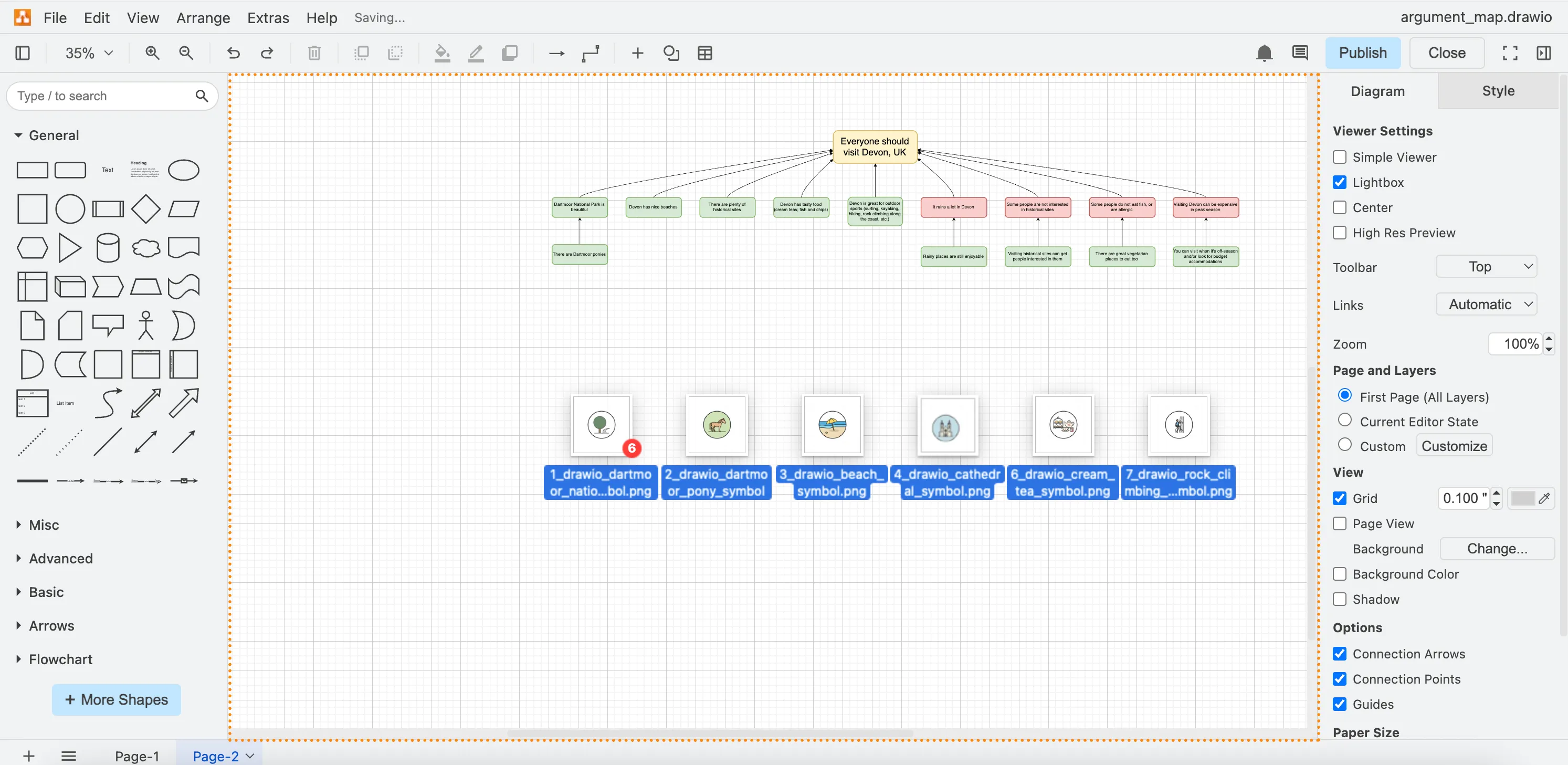
Task: Click the insert table icon
Action: 705,53
